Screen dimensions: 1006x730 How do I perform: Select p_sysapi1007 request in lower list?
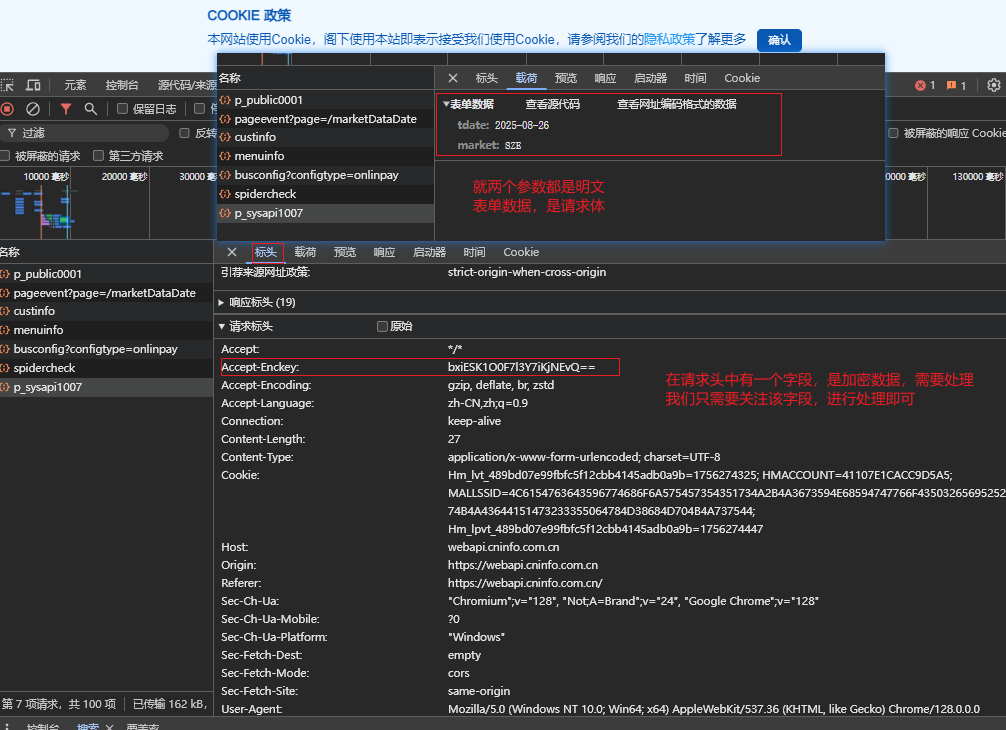pos(107,387)
